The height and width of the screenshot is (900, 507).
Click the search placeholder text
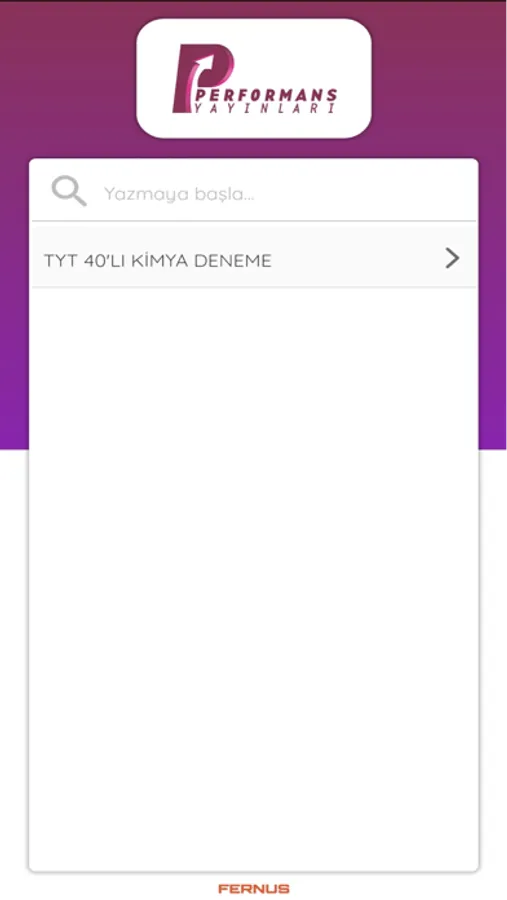[x=179, y=194]
